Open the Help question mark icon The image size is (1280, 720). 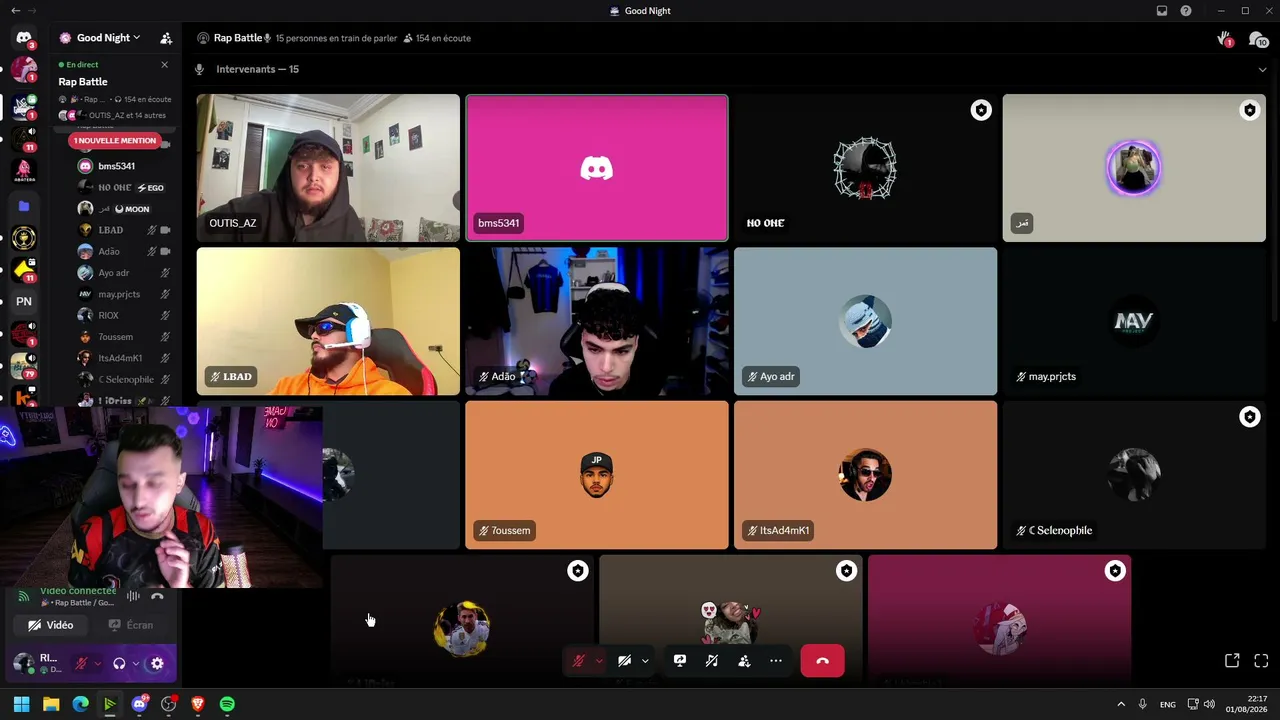pos(1186,11)
